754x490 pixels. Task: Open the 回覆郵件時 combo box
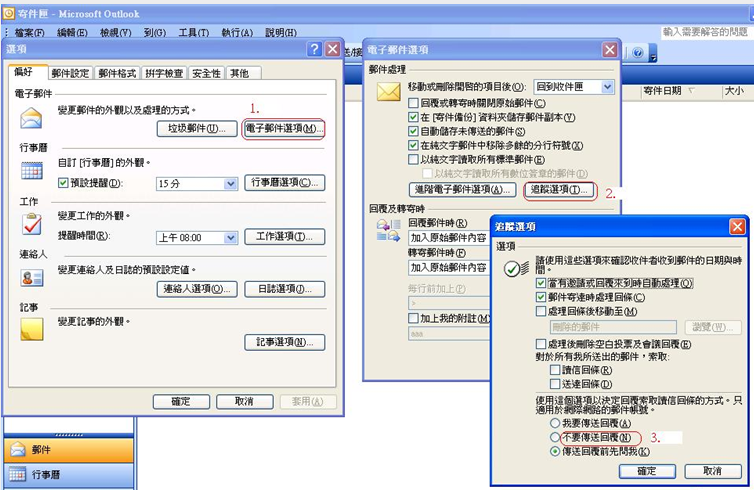pos(449,238)
